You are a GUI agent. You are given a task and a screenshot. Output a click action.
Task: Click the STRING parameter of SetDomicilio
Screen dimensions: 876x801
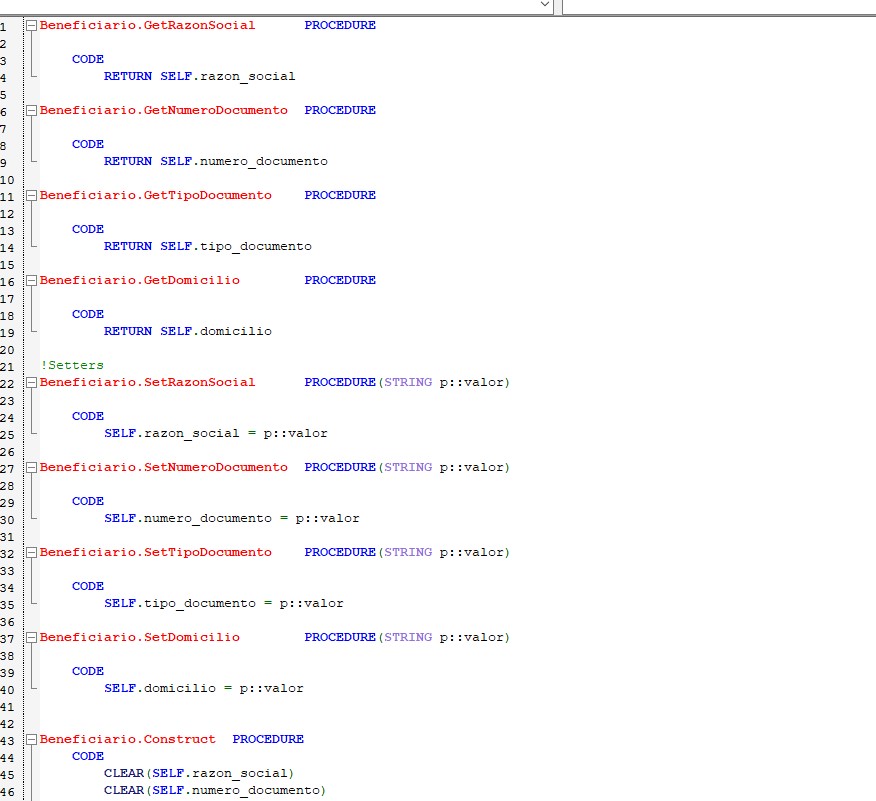(408, 637)
